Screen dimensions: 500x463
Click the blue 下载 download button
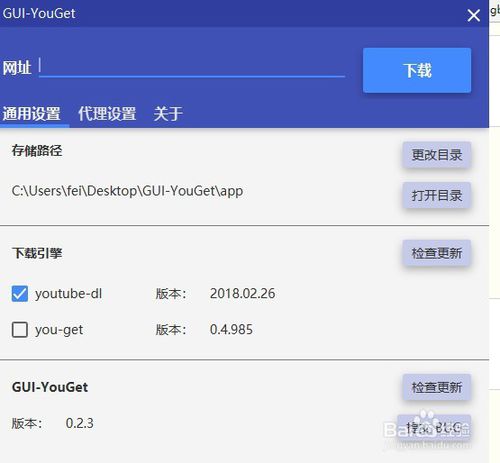(417, 70)
